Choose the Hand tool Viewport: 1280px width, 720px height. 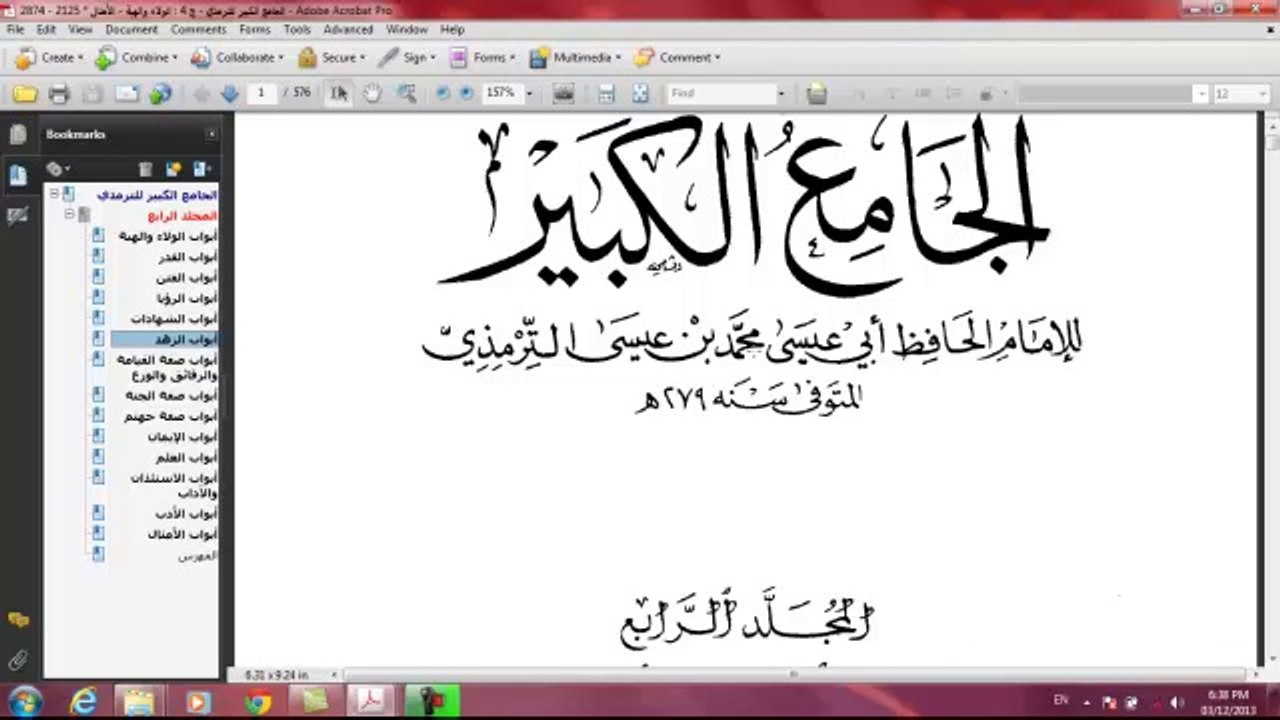372,93
